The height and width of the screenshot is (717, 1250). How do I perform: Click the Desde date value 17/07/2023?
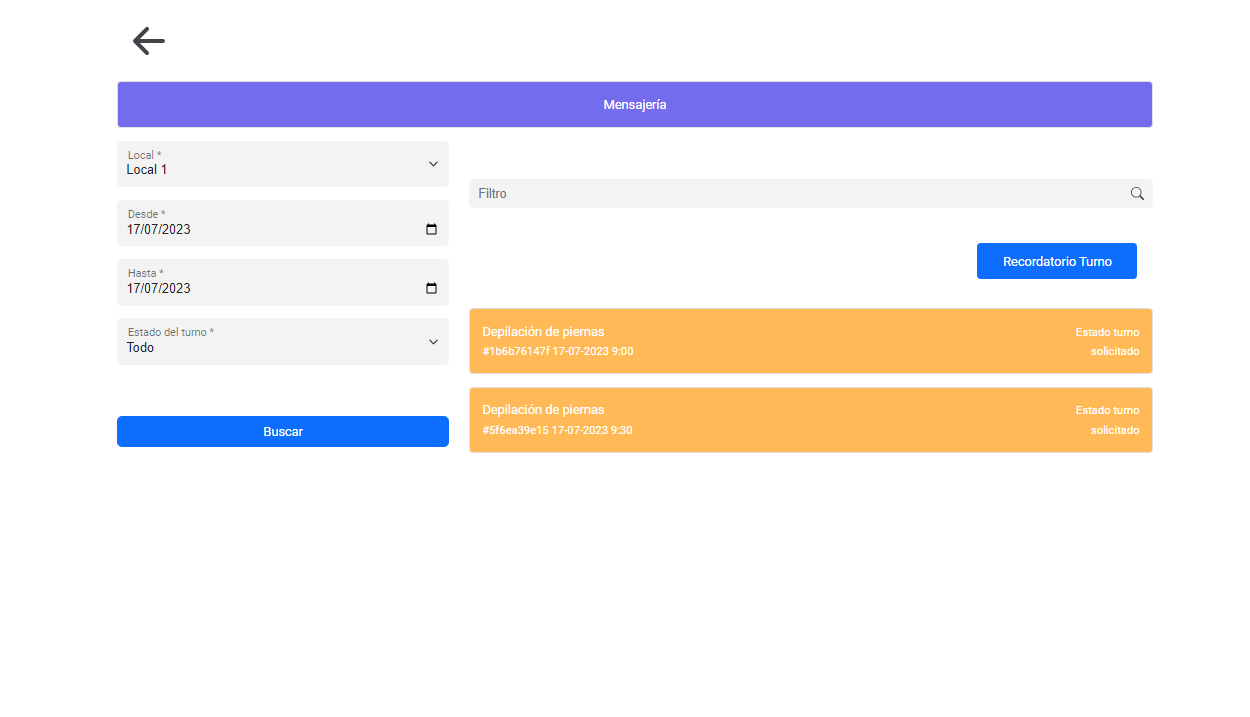(159, 229)
